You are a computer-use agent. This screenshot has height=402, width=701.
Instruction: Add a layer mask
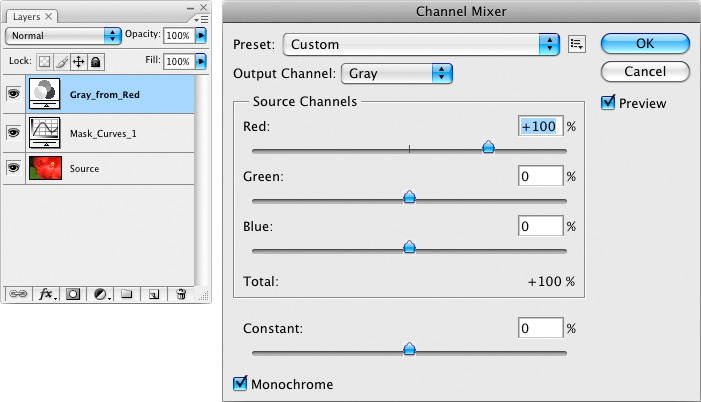point(73,295)
